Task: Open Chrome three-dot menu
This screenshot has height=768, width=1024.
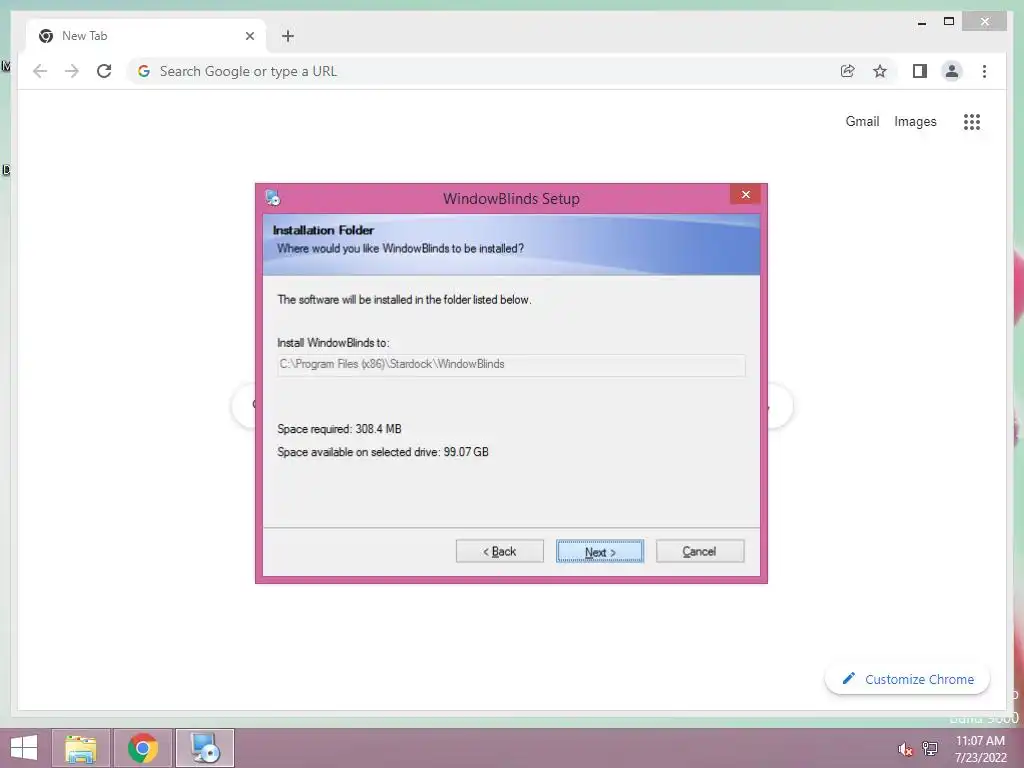Action: coord(984,71)
